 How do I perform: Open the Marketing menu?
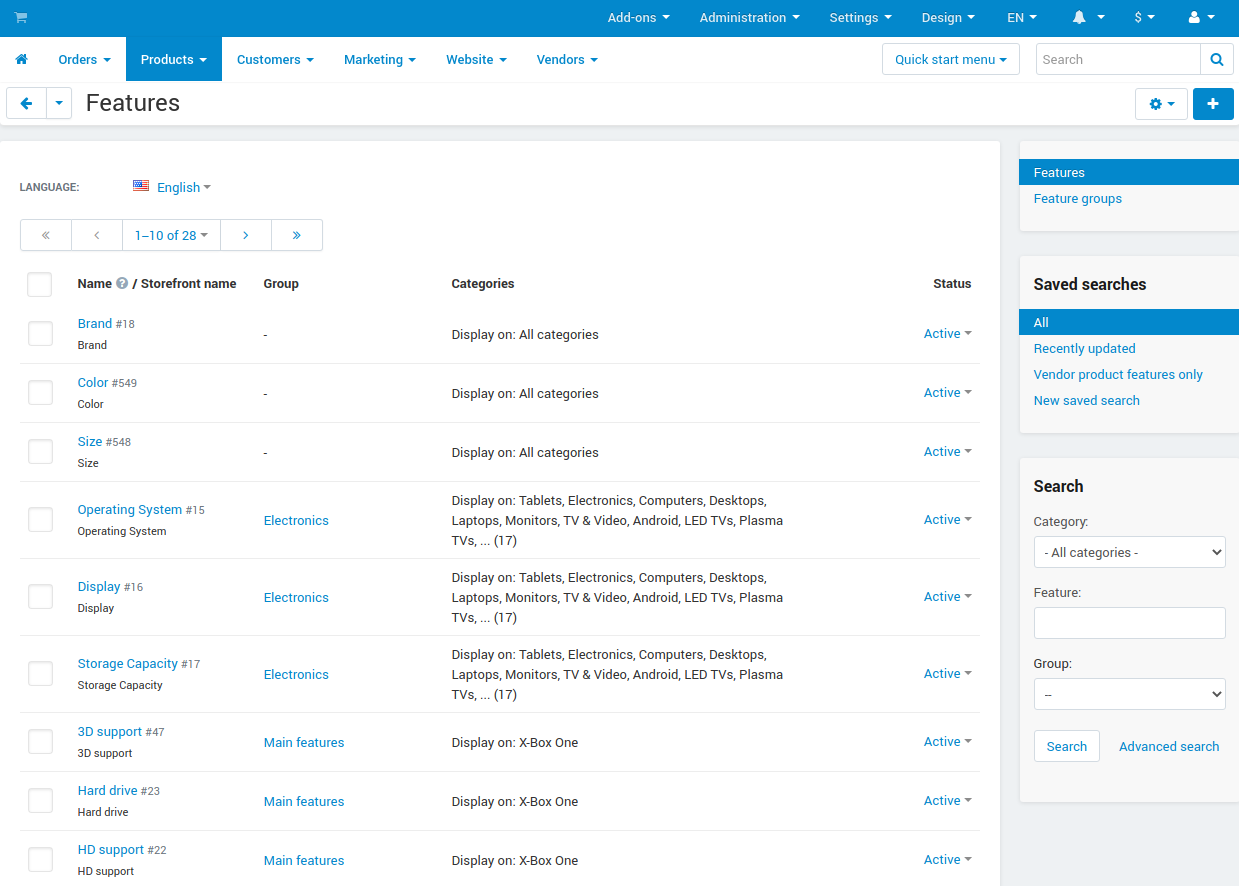point(380,60)
